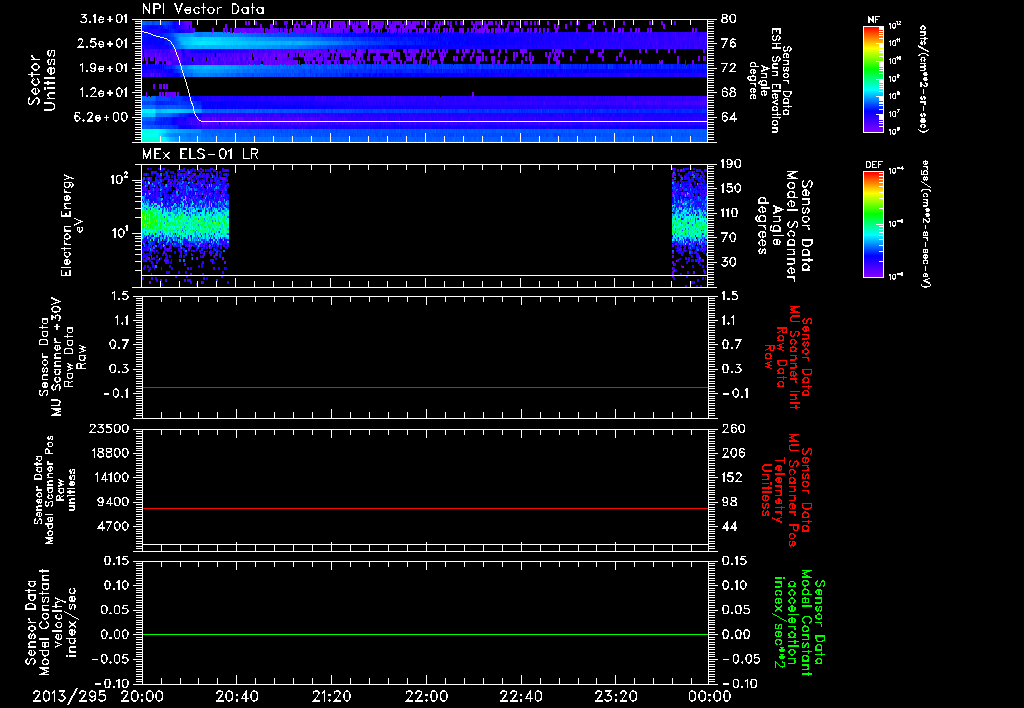Click the red line in the Scanner Pos panel
This screenshot has height=708, width=1024.
click(425, 508)
